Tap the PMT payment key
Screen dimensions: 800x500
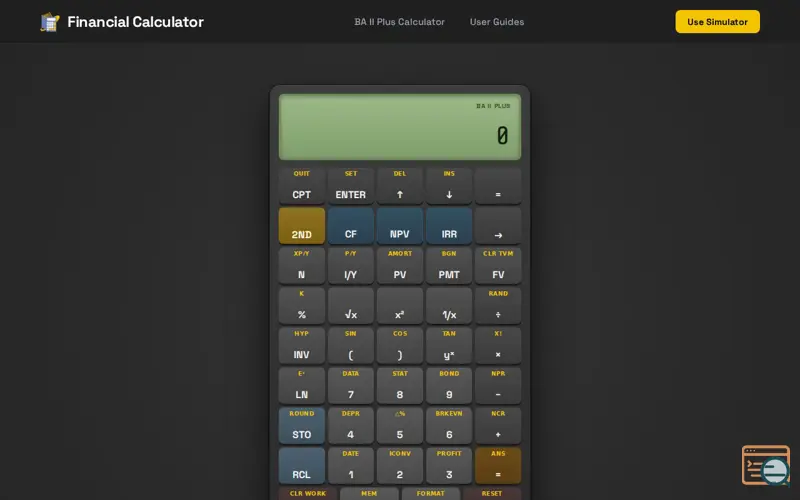point(449,266)
